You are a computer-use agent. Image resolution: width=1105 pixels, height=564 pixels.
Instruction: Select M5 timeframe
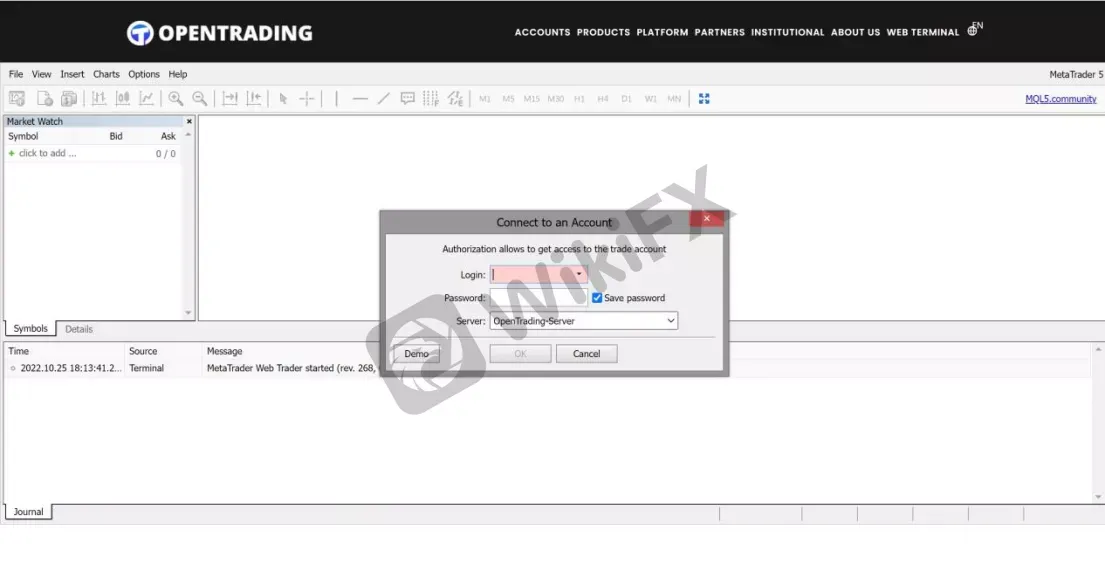tap(508, 99)
